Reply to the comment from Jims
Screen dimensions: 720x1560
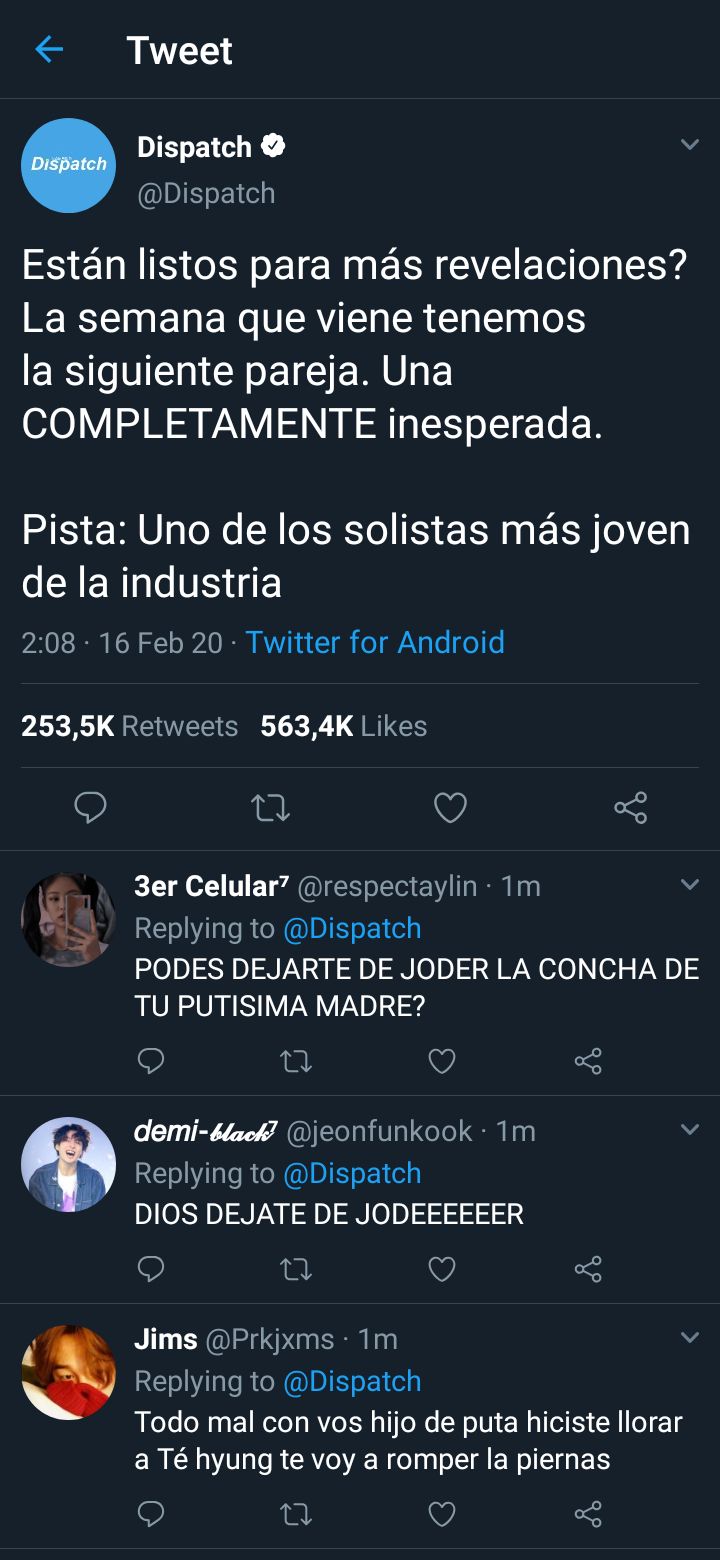(x=150, y=1514)
